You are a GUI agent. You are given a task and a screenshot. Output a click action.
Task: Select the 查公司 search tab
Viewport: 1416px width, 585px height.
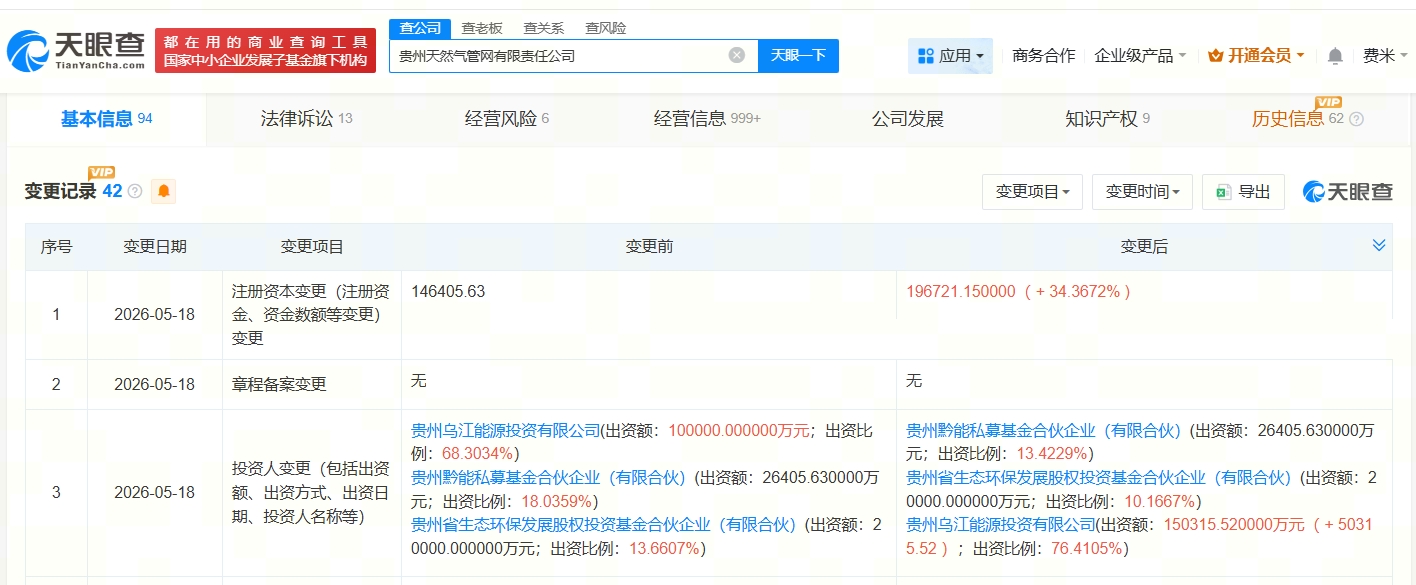420,28
